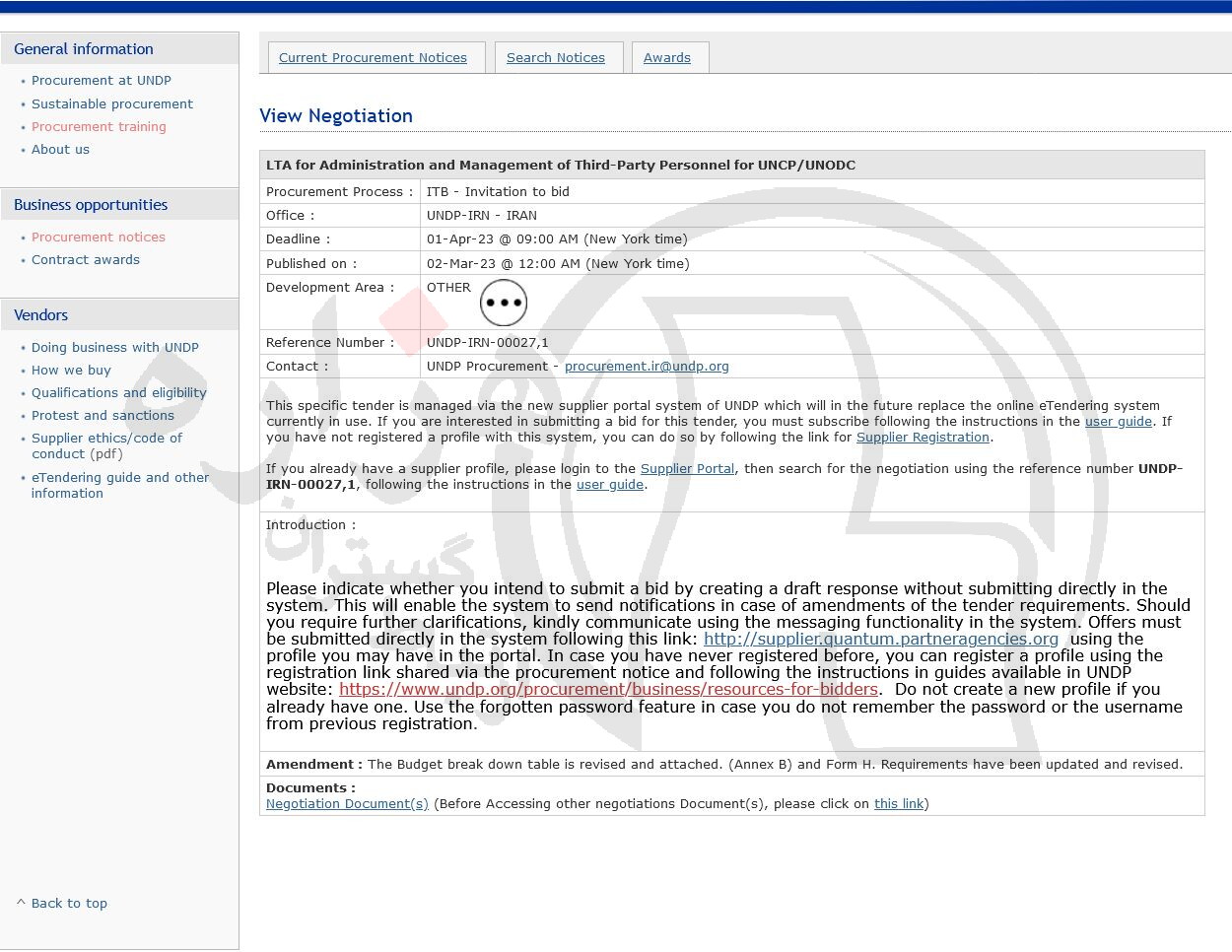Screen dimensions: 1232x952
Task: Follow the Supplier Registration link
Action: pyautogui.click(x=923, y=437)
